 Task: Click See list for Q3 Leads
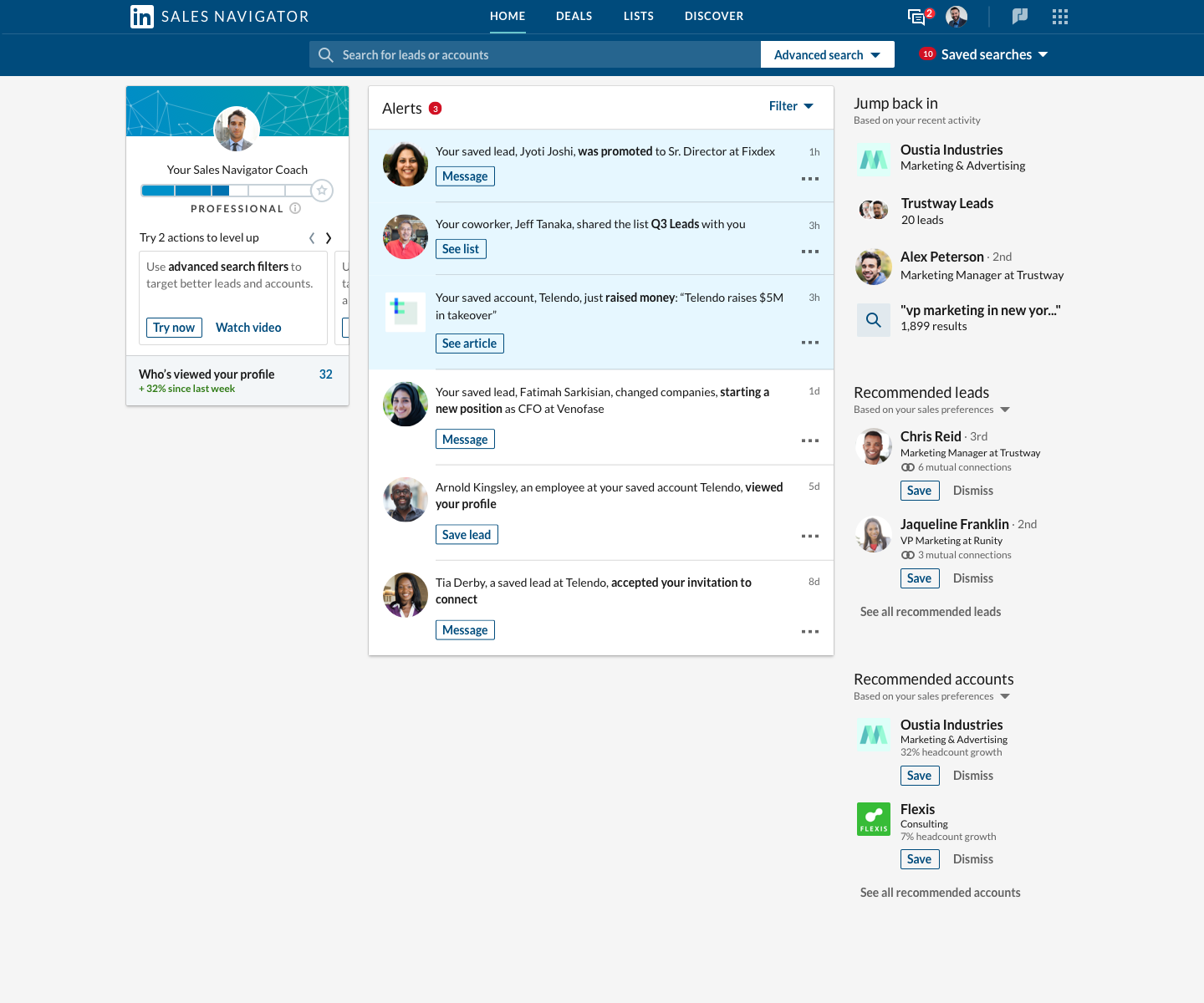(x=461, y=249)
